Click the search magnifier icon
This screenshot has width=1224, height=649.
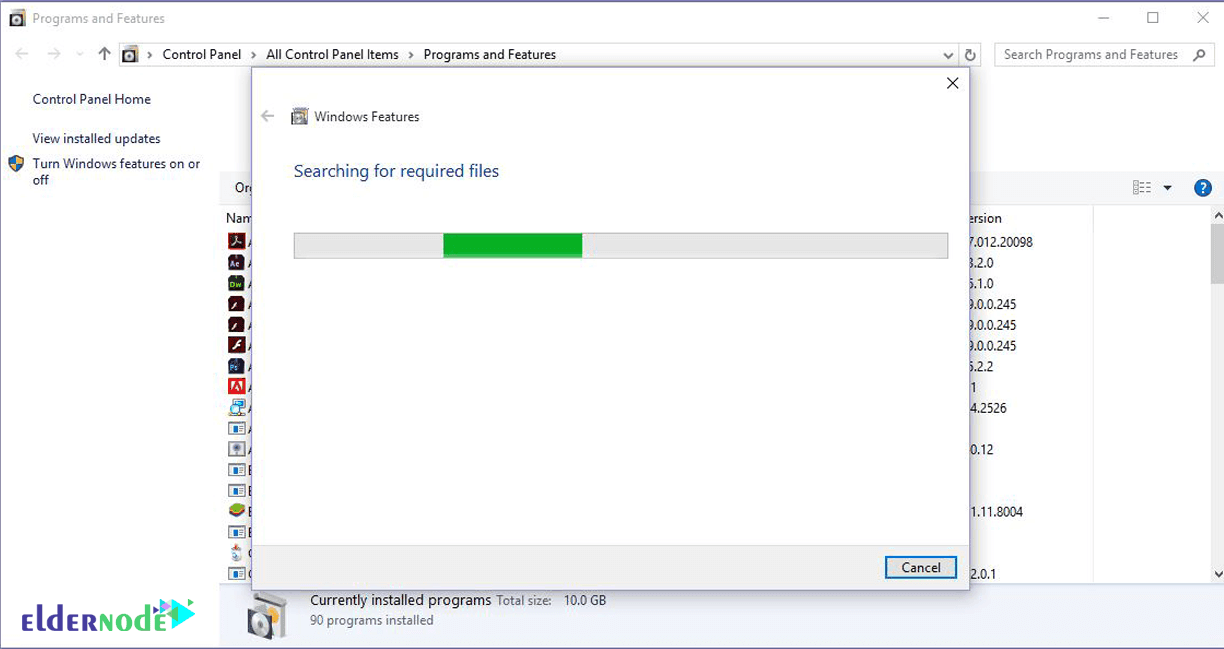point(1200,55)
